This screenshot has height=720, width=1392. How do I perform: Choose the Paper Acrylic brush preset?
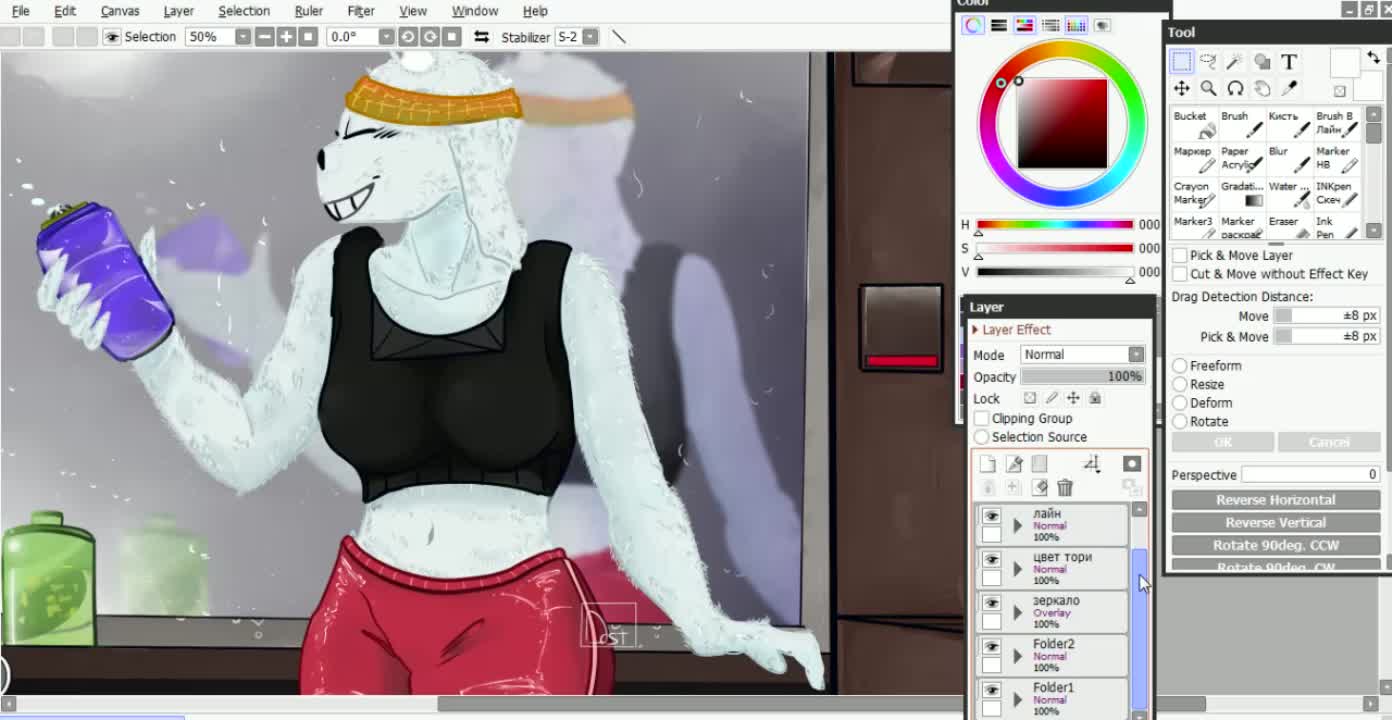coord(1242,159)
